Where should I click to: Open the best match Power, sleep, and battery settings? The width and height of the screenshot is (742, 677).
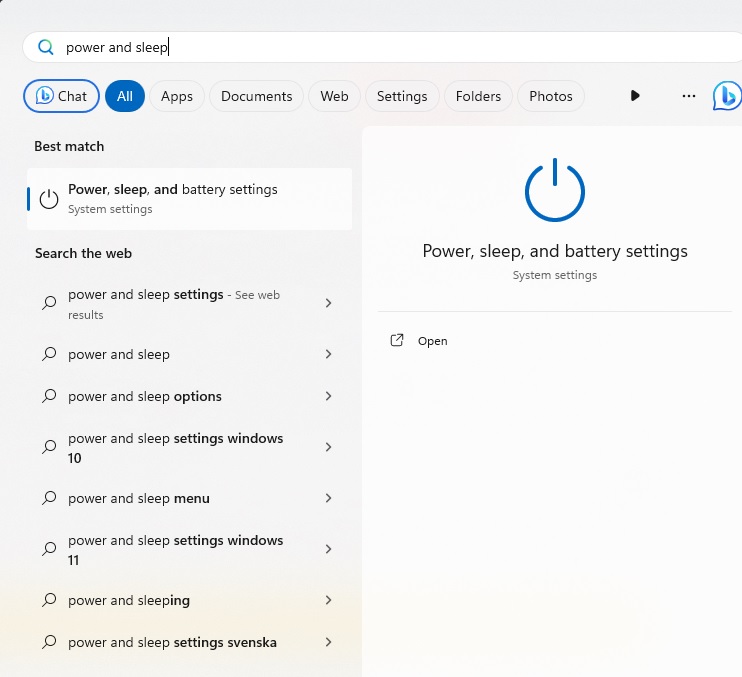(x=189, y=199)
